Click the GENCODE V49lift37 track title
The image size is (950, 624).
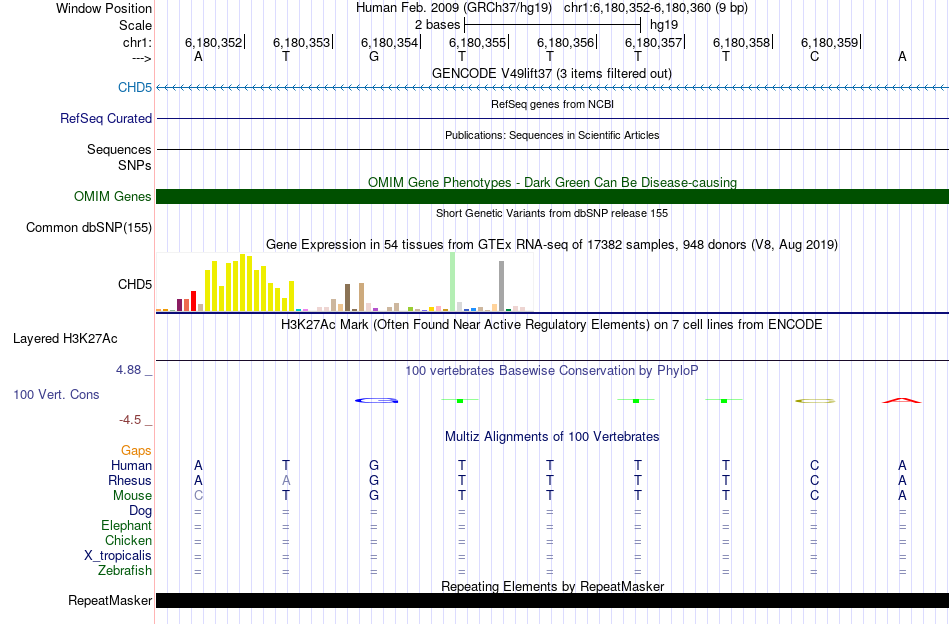click(x=552, y=73)
